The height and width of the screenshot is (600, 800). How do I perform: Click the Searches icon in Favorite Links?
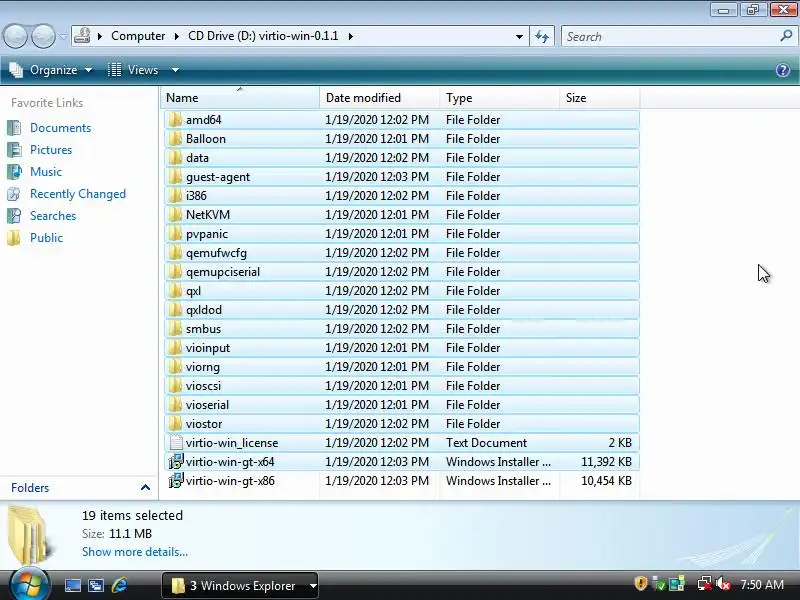(x=14, y=216)
